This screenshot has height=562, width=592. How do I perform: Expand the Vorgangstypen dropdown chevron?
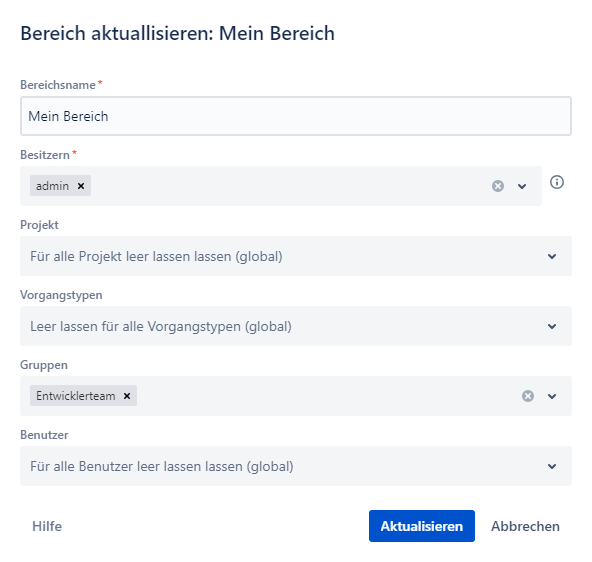[552, 326]
